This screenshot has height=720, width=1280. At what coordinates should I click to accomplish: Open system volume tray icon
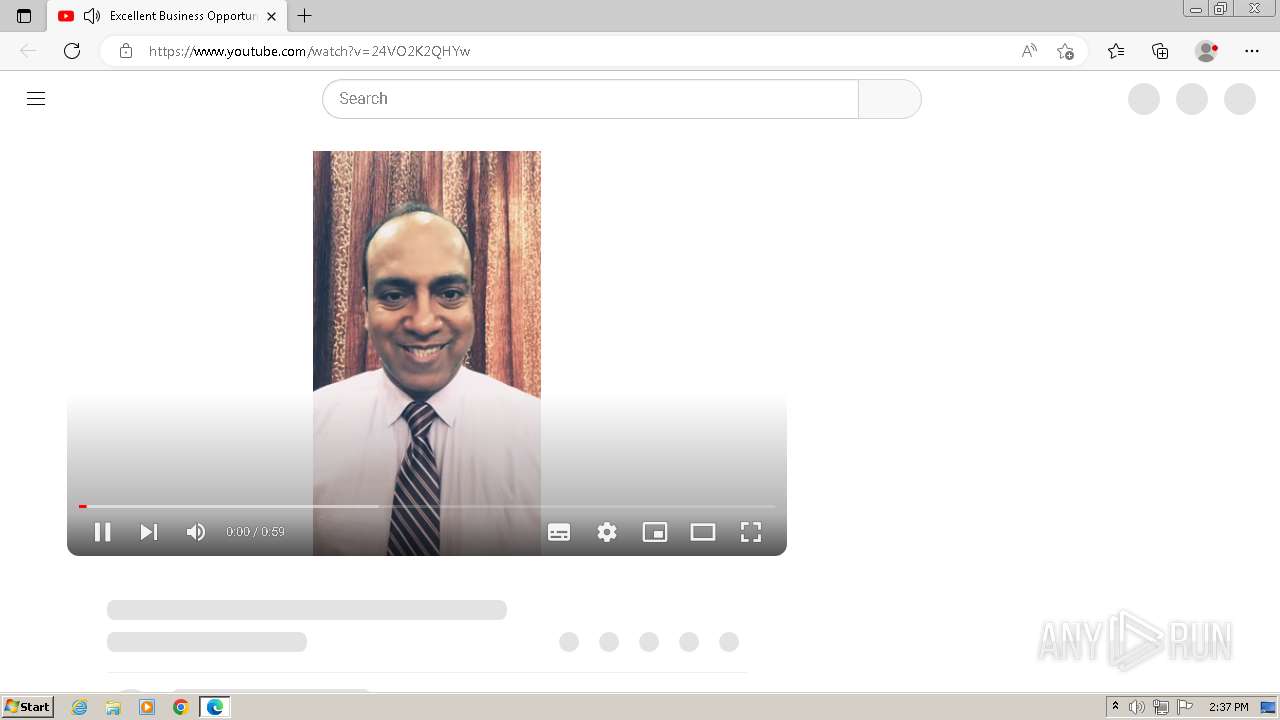(x=1137, y=707)
